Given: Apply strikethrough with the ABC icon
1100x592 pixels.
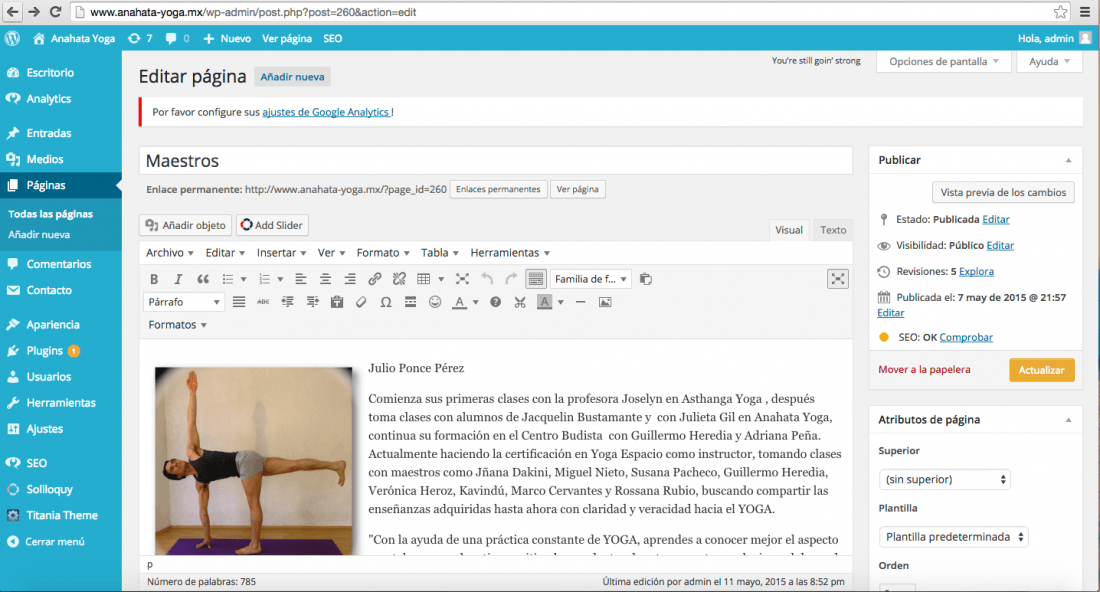Looking at the screenshot, I should click(263, 302).
